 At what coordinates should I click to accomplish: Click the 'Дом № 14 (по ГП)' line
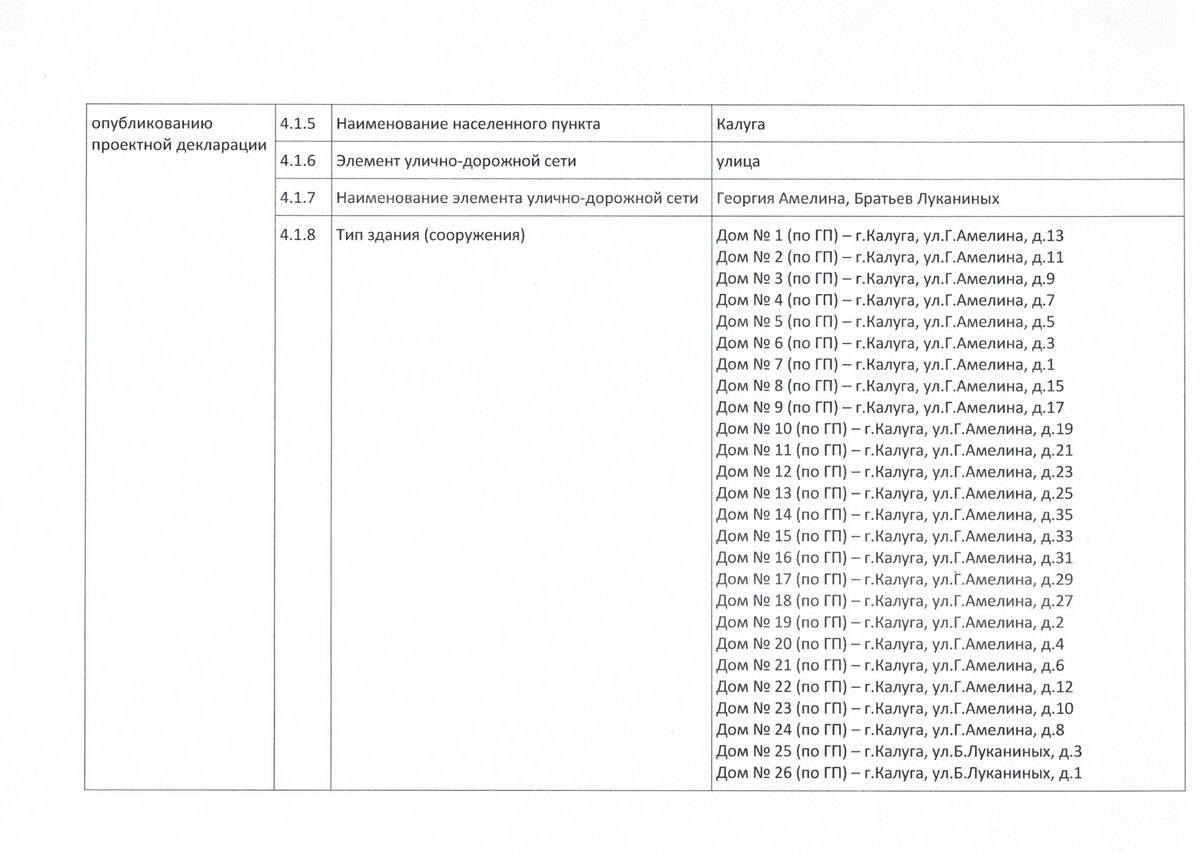(x=894, y=515)
